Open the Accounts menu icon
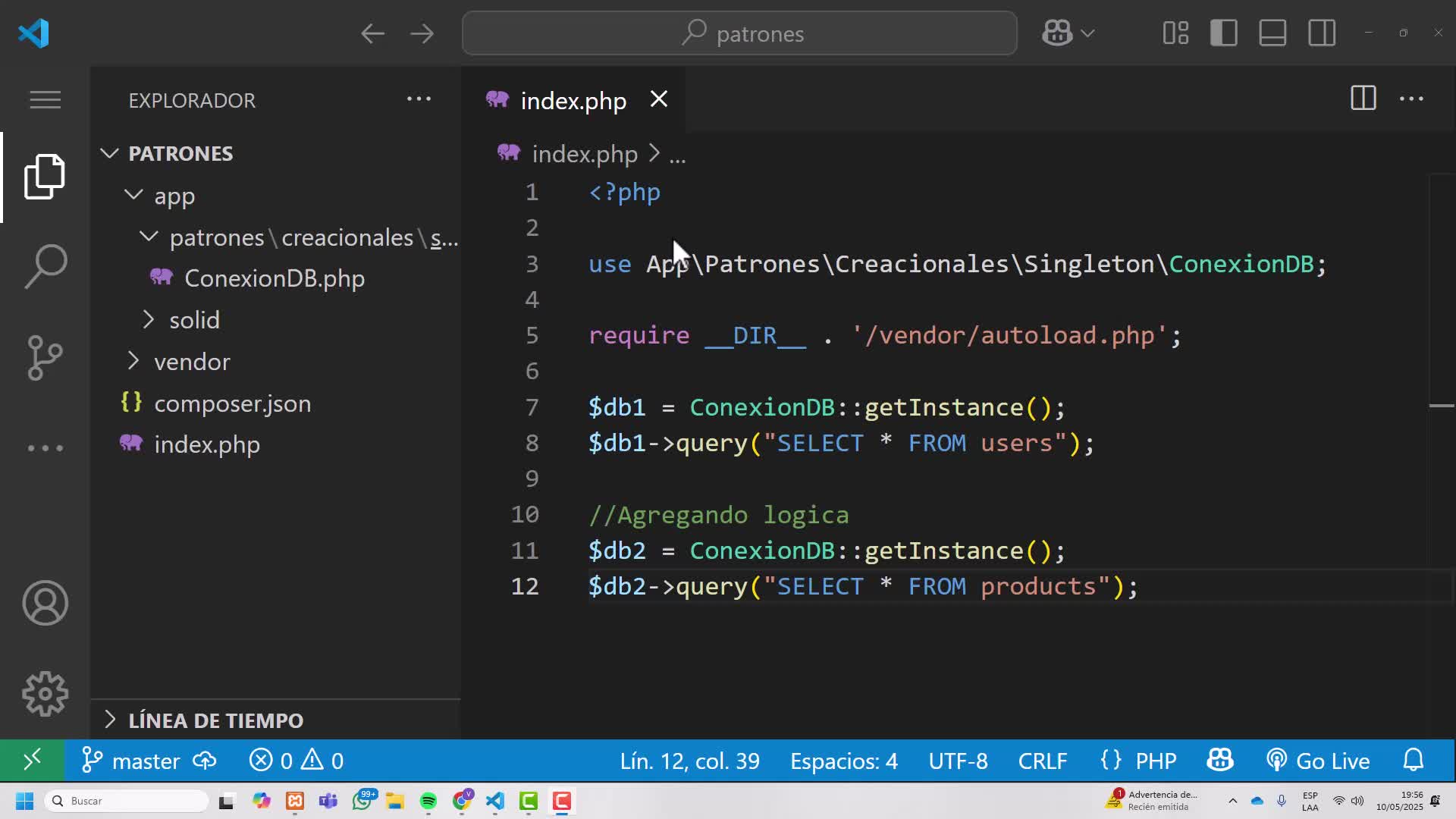Image resolution: width=1456 pixels, height=819 pixels. 45,603
